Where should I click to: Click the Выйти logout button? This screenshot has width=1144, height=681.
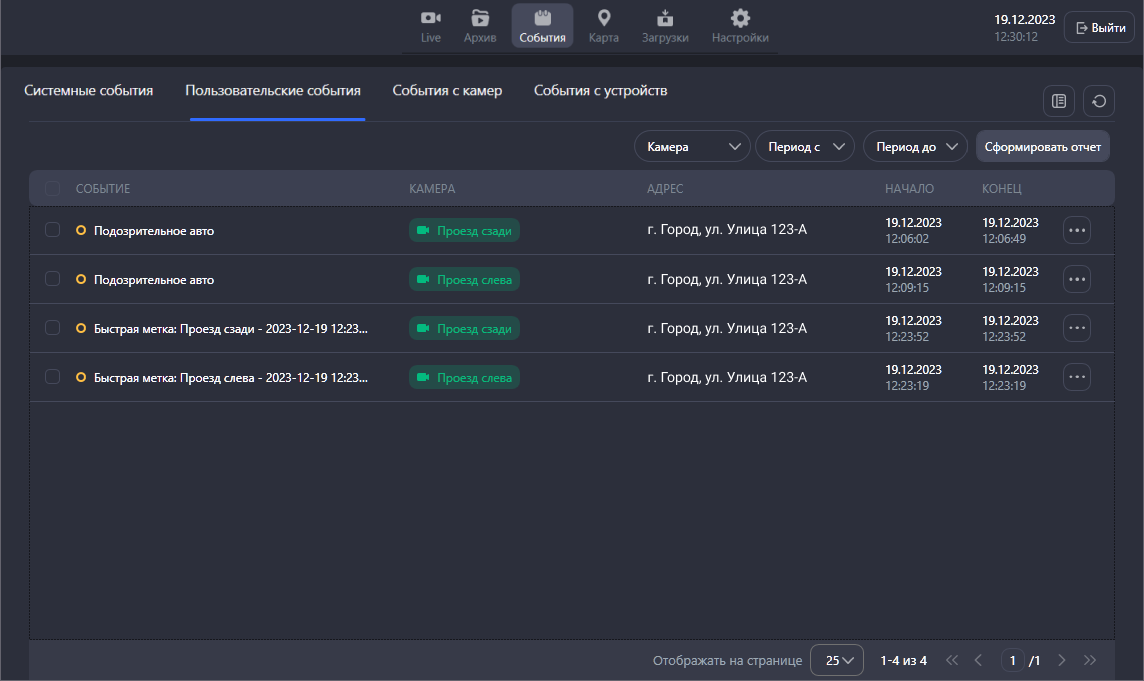[x=1099, y=28]
